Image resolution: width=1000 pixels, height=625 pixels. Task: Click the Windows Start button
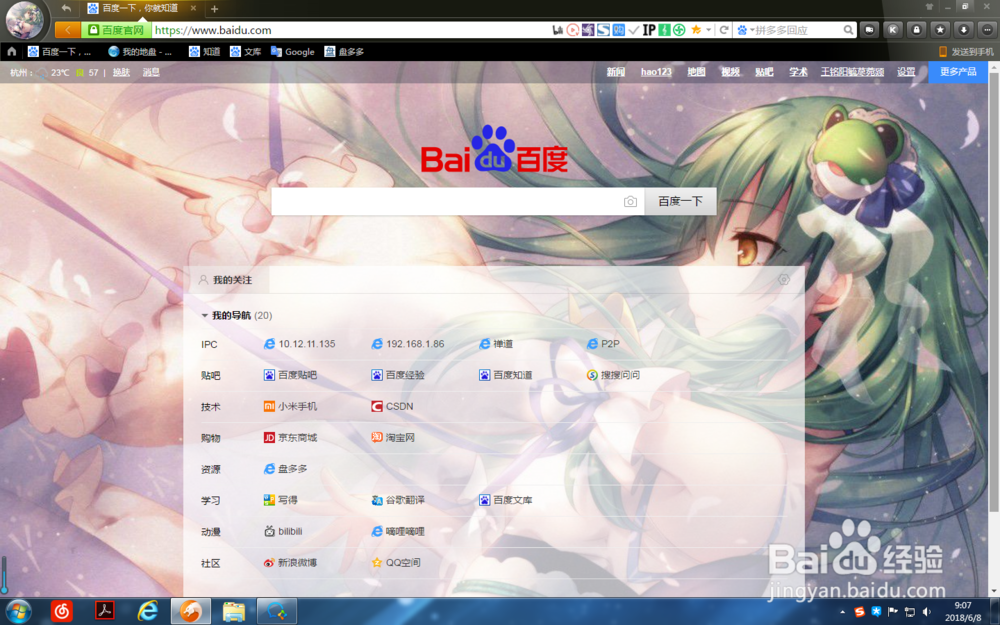(x=17, y=611)
